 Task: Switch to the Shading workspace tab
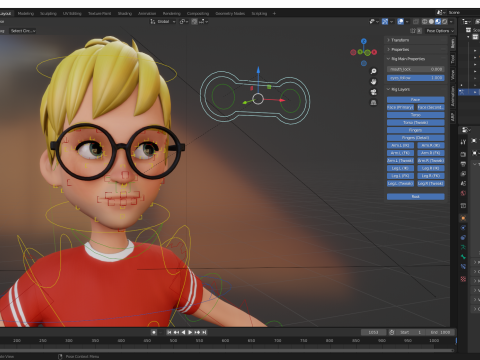pyautogui.click(x=125, y=13)
